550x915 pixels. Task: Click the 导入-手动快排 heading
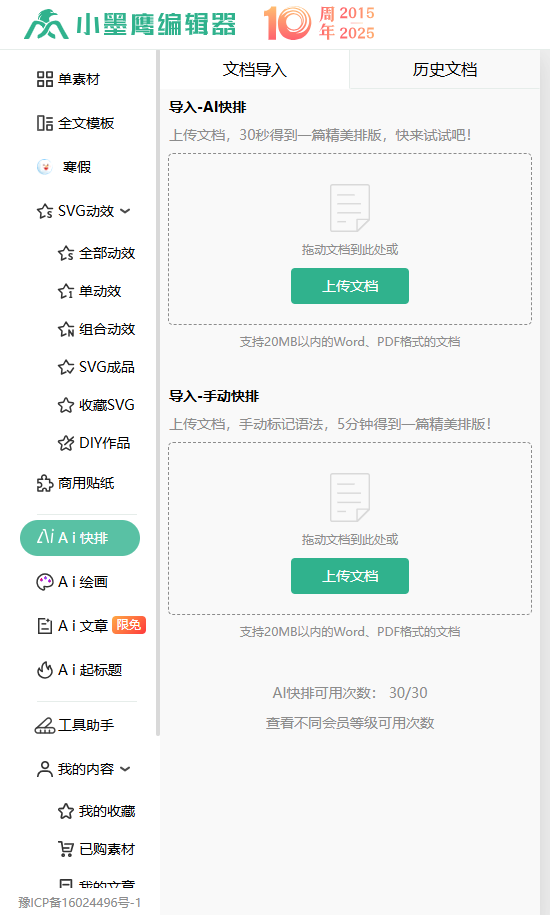coord(214,396)
